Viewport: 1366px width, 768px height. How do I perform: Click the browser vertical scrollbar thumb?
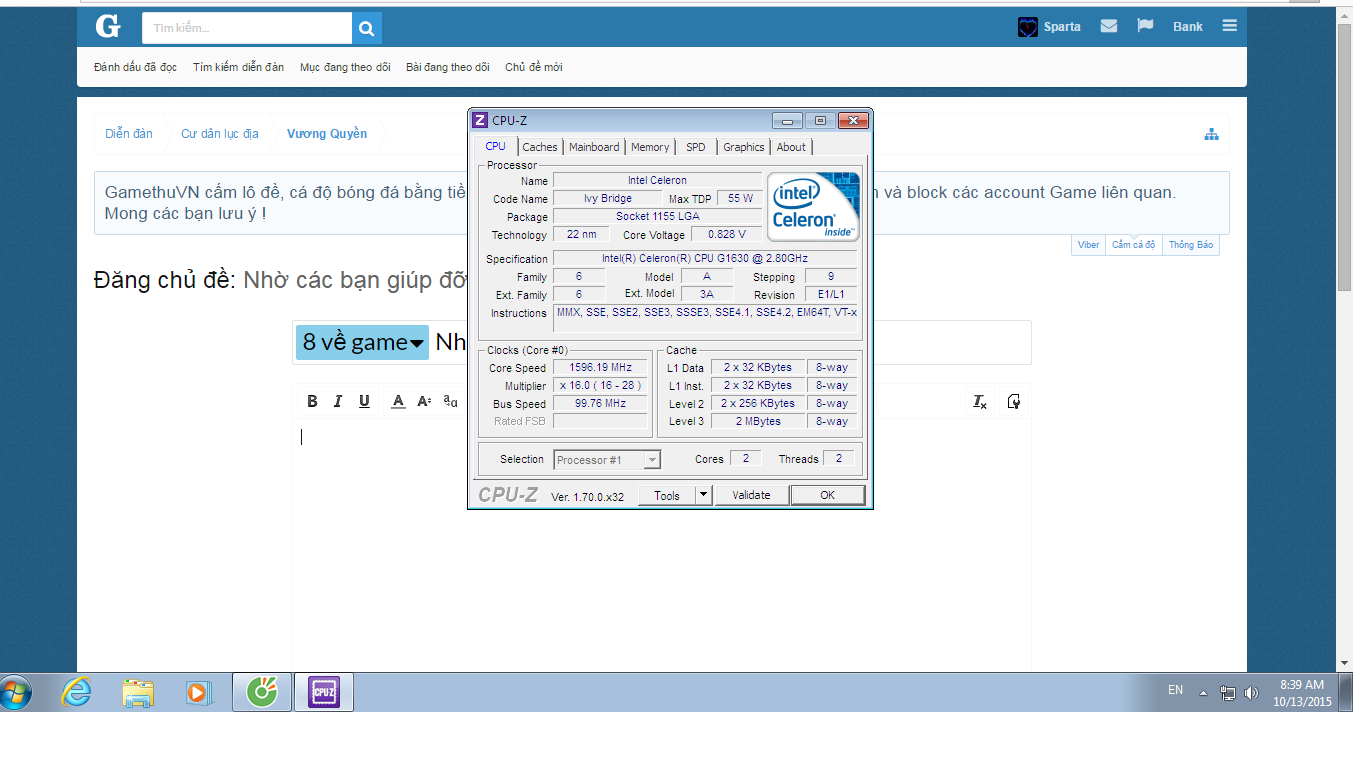tap(1345, 160)
